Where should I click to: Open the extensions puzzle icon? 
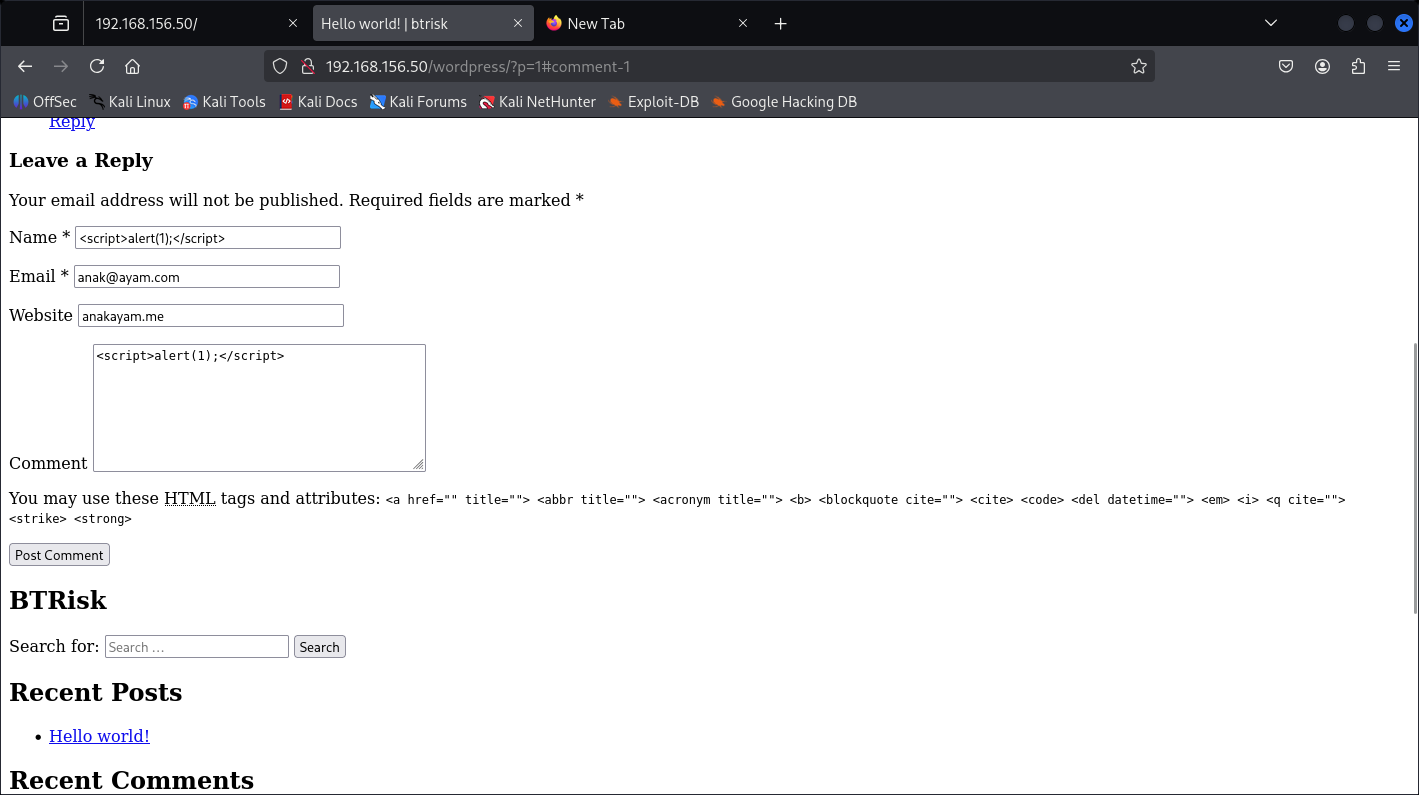click(x=1358, y=66)
